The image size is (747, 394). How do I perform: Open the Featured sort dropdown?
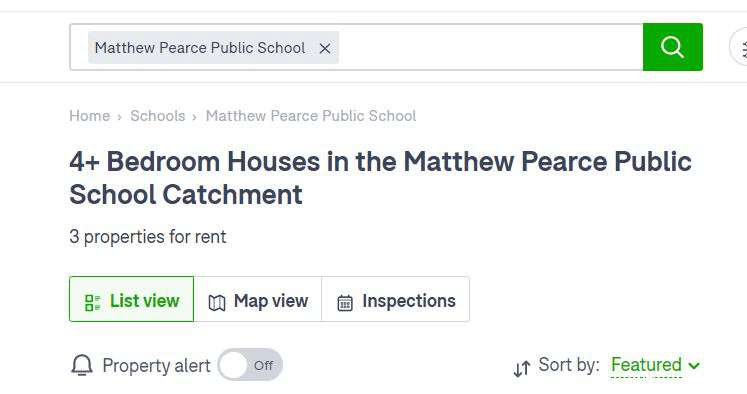coord(646,365)
